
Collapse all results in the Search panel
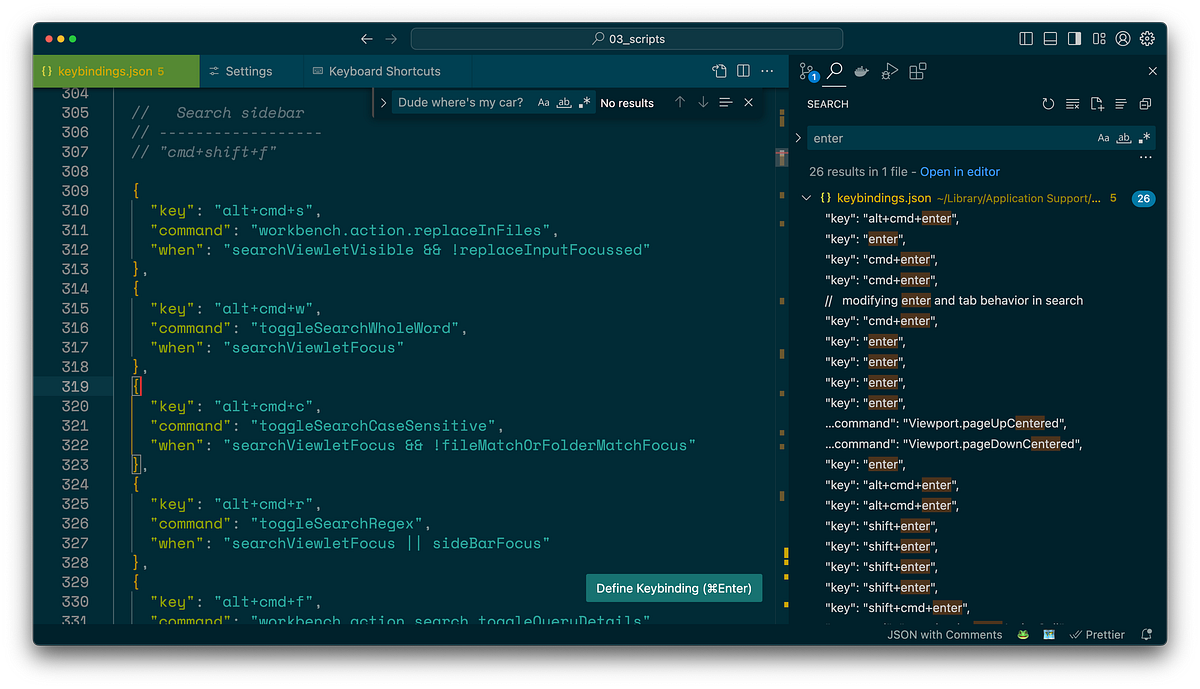coord(1145,103)
